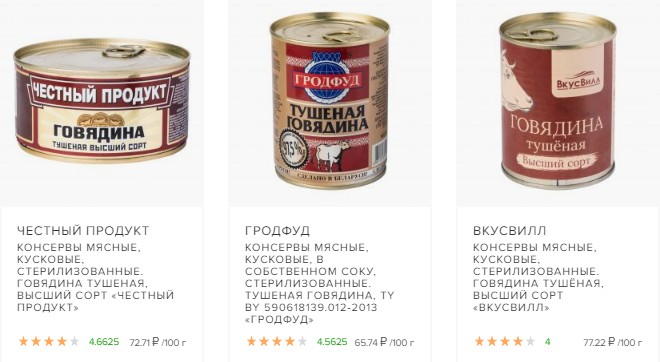The width and height of the screenshot is (660, 362).
Task: Click the ВКУСВИЛЛ brand title
Action: [509, 231]
